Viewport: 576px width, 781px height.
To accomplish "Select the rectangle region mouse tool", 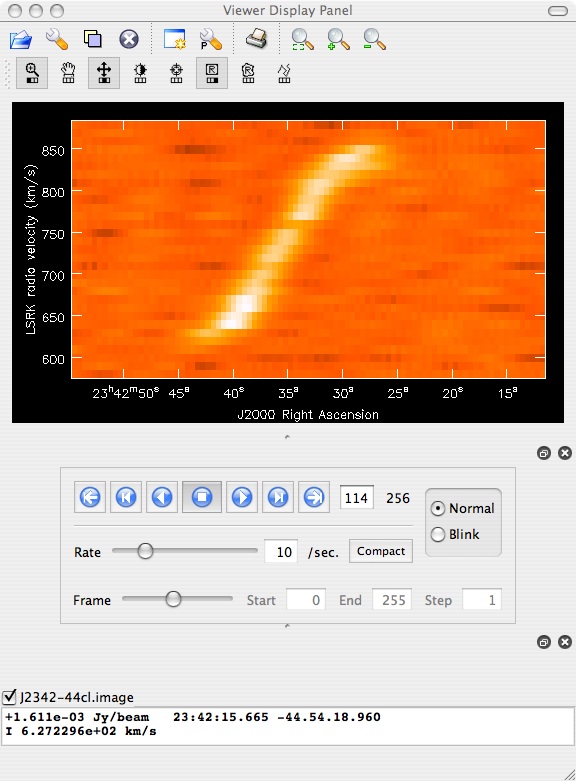I will 212,73.
